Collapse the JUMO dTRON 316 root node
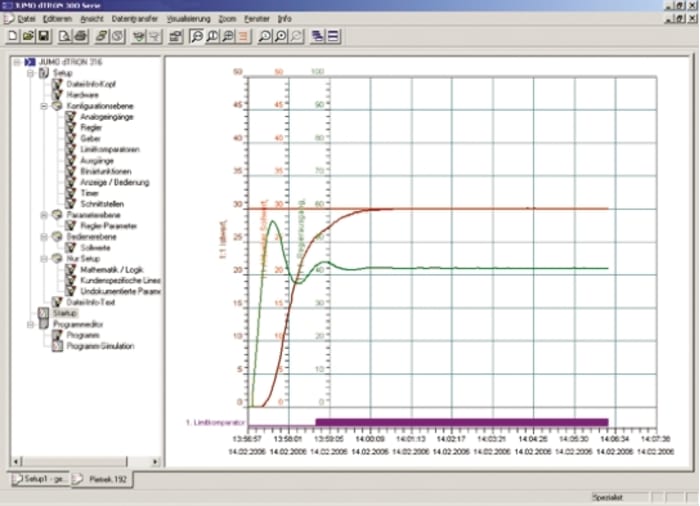Viewport: 700px width, 506px height. pos(17,62)
